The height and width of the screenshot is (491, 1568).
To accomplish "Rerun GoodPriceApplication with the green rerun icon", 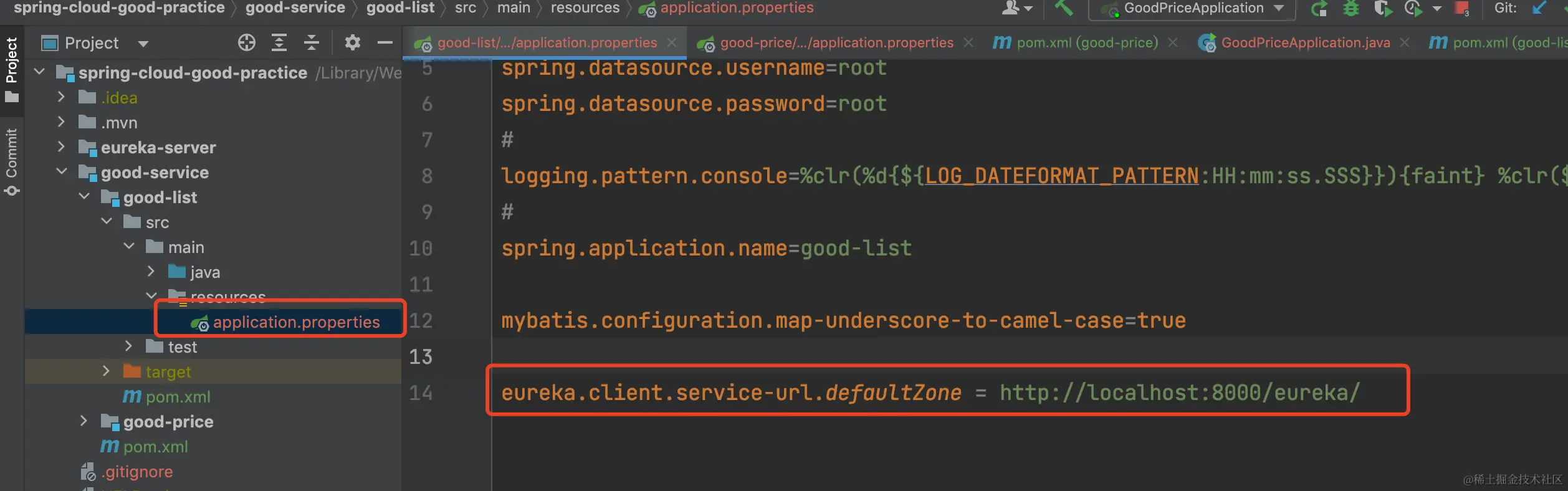I will 1318,9.
